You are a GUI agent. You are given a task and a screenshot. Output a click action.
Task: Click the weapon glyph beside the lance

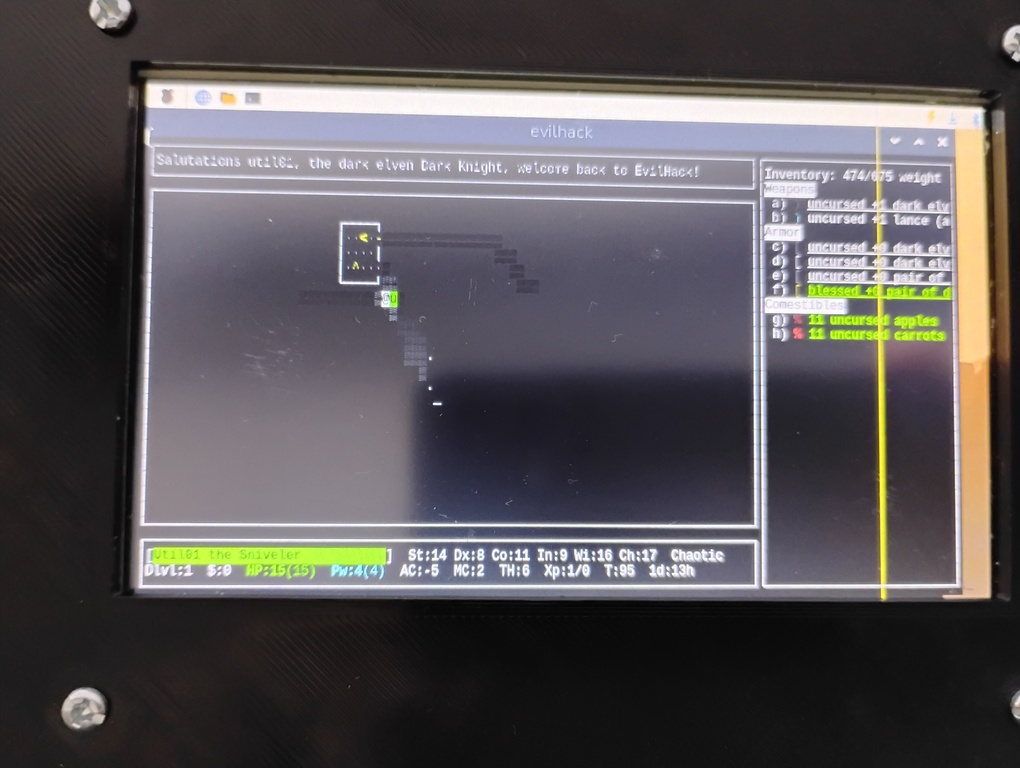point(798,219)
